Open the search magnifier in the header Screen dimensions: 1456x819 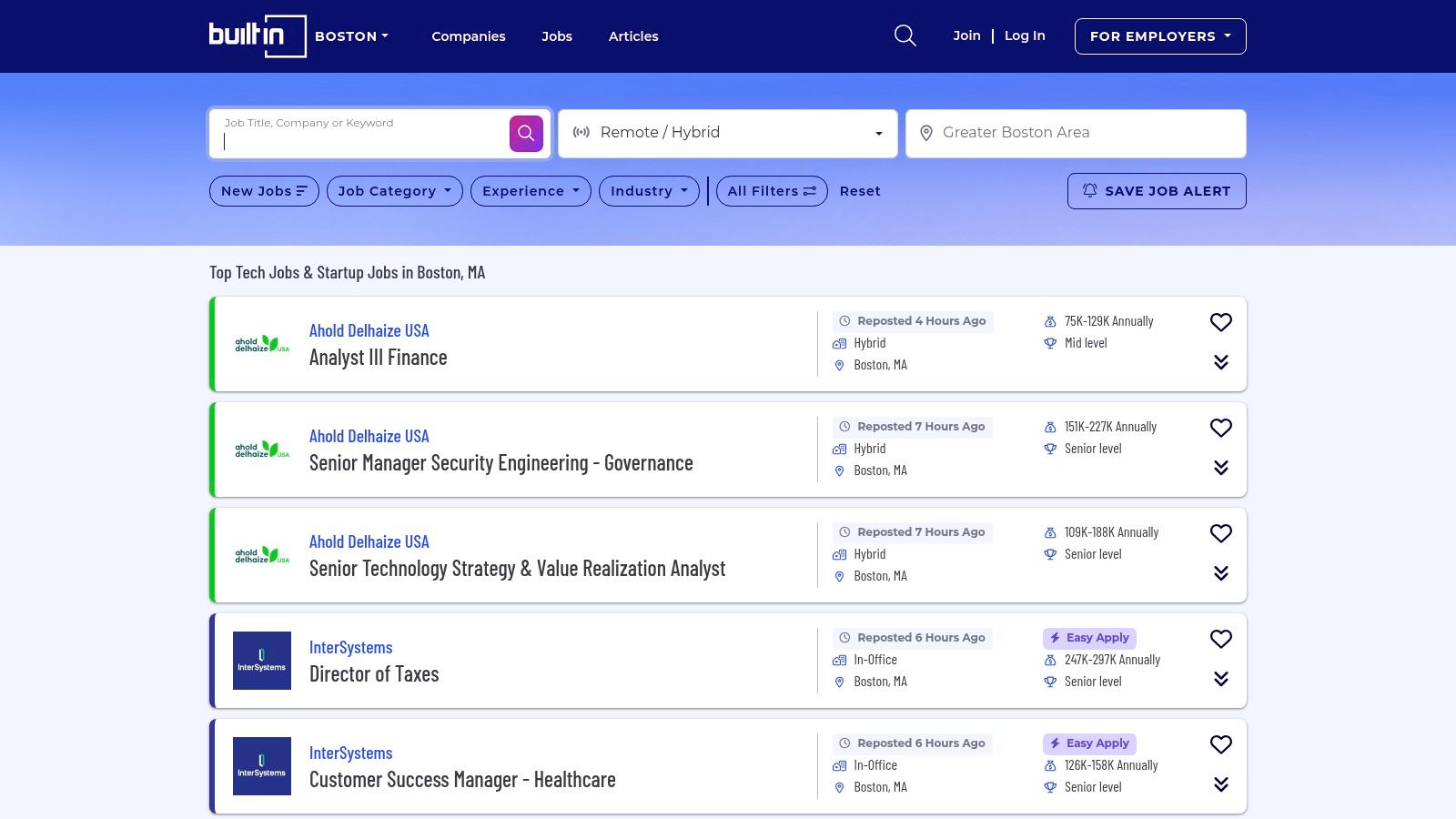coord(905,35)
